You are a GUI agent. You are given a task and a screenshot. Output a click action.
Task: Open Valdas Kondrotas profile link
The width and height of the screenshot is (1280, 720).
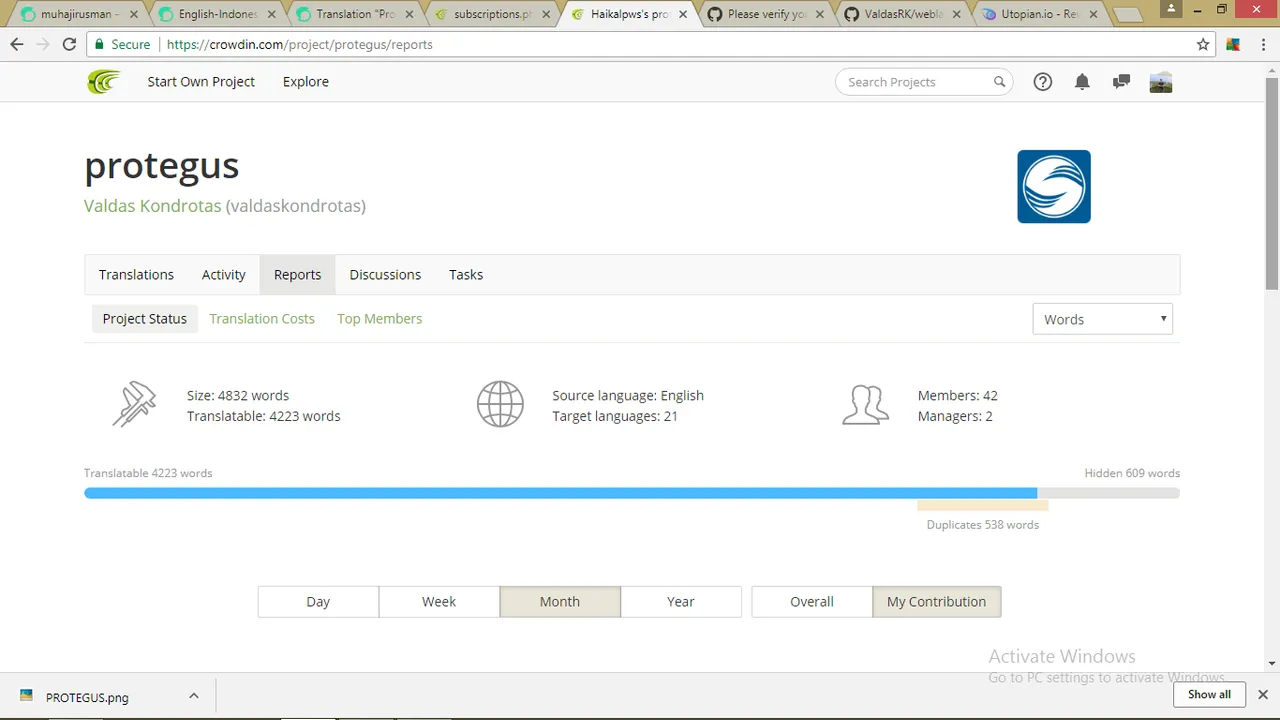pyautogui.click(x=152, y=206)
